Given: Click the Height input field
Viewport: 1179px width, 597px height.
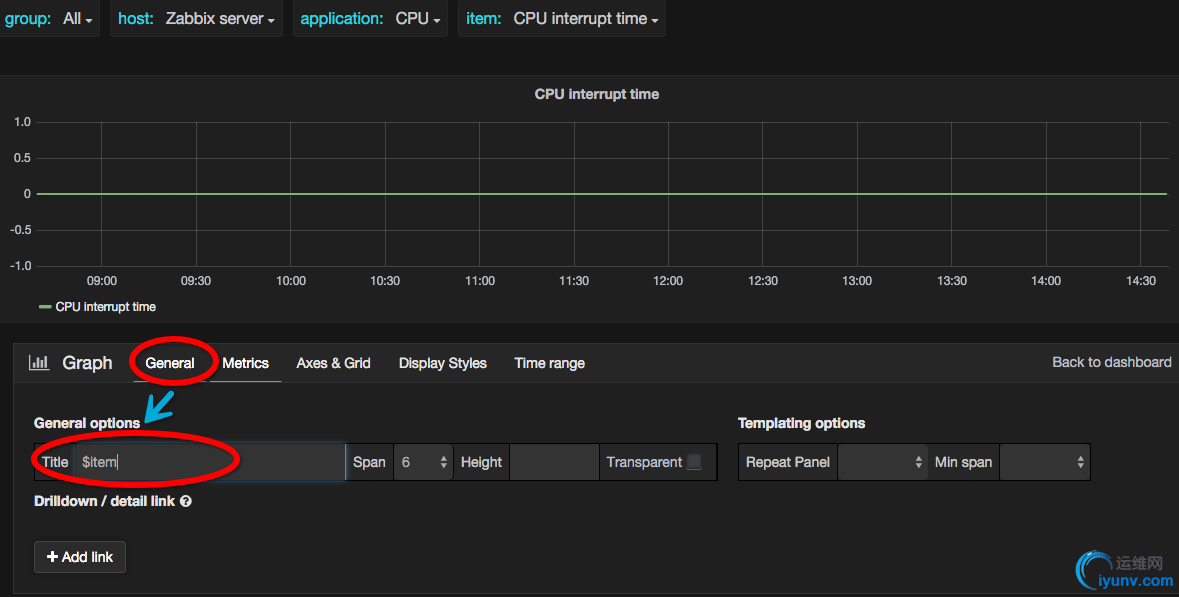Looking at the screenshot, I should pos(554,462).
